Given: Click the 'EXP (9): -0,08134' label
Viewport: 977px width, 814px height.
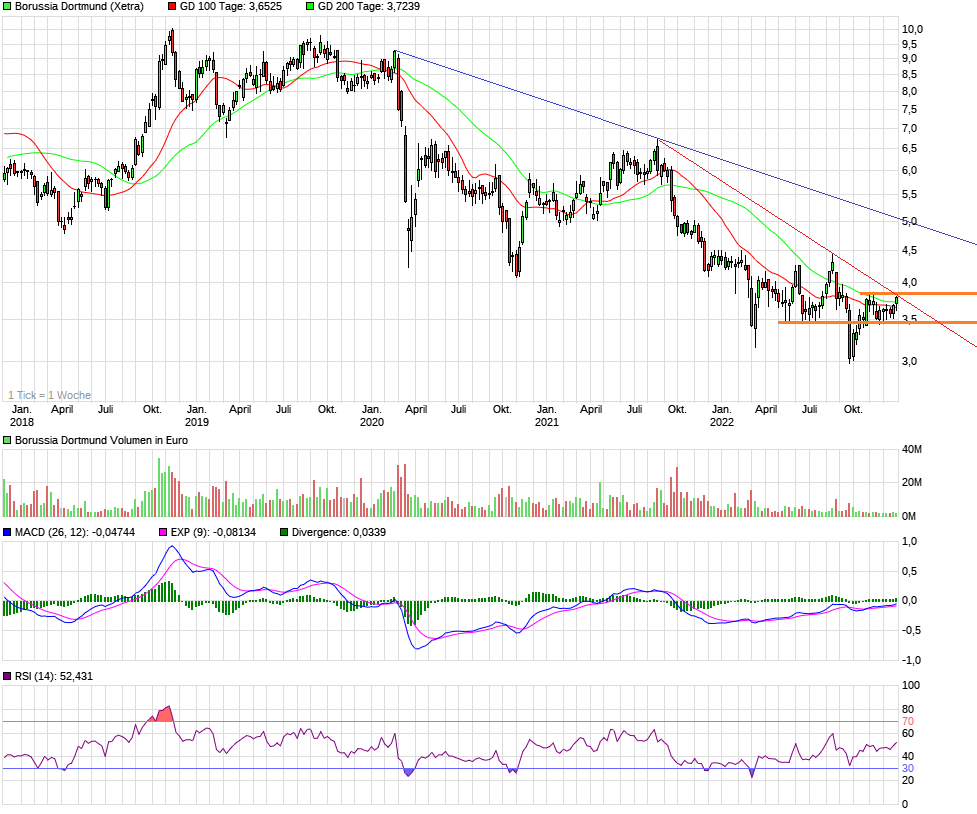Looking at the screenshot, I should [213, 532].
